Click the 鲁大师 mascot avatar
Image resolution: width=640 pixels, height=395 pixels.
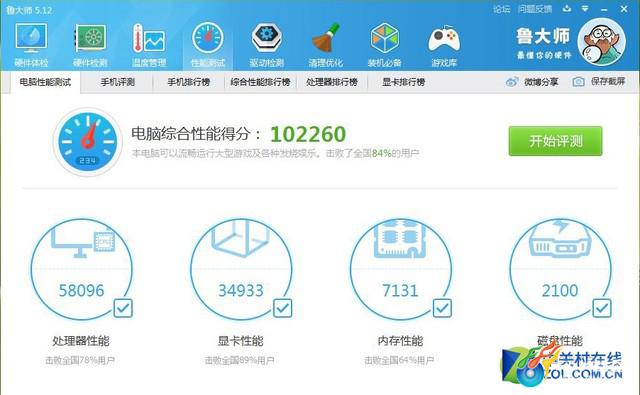tap(602, 41)
